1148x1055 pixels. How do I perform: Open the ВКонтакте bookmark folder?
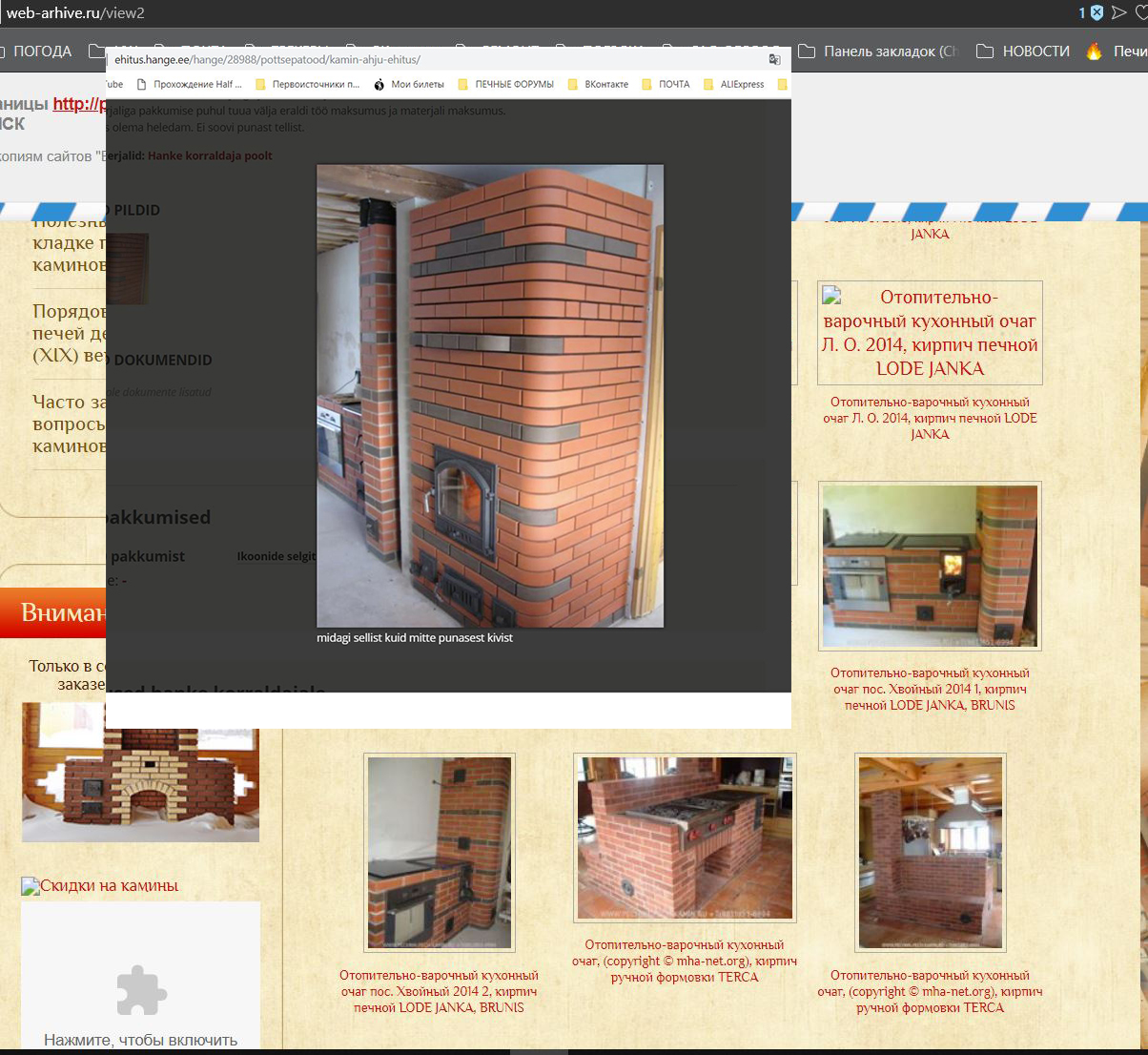pyautogui.click(x=598, y=84)
